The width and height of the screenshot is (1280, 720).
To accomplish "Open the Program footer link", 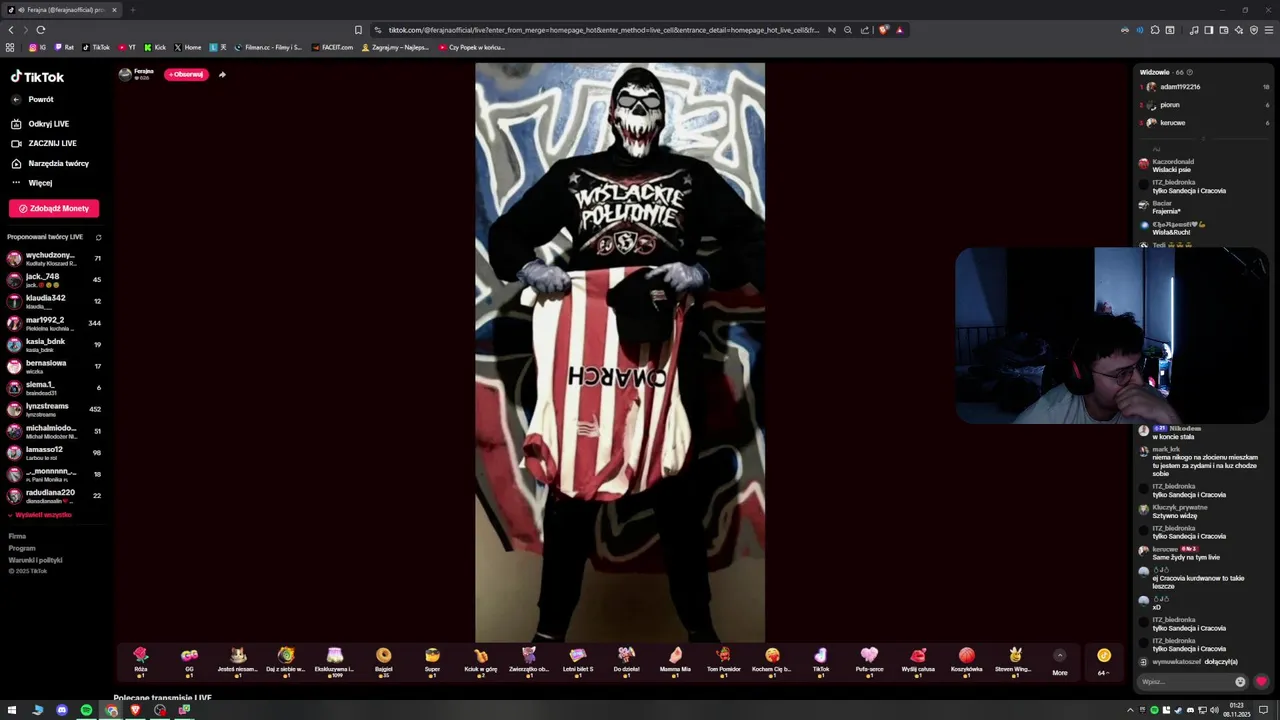I will 22,549.
